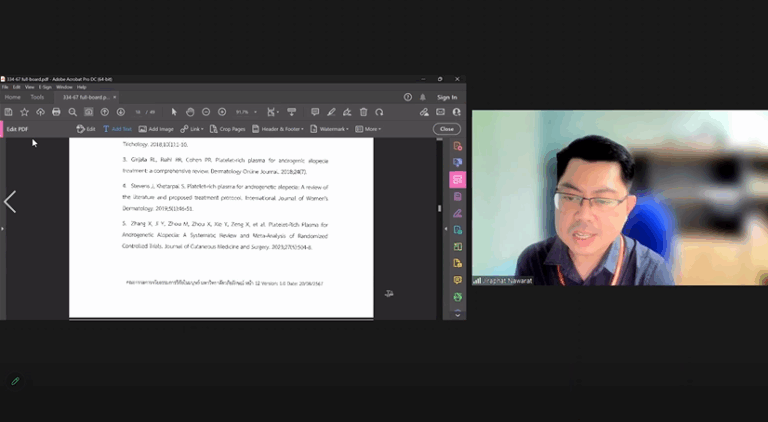Open the sticky note comment tool
The height and width of the screenshot is (422, 768).
[315, 112]
